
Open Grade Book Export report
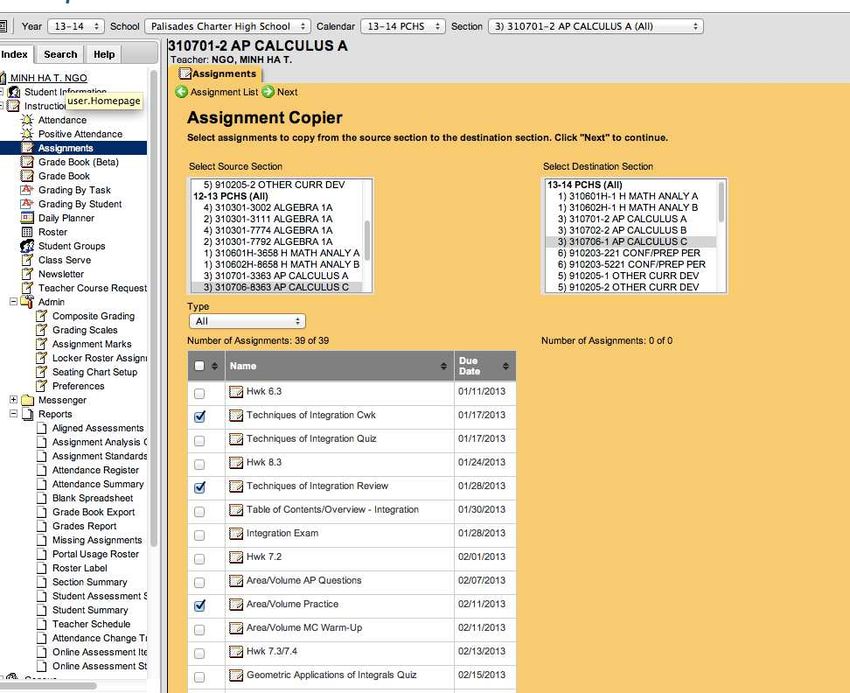point(93,512)
